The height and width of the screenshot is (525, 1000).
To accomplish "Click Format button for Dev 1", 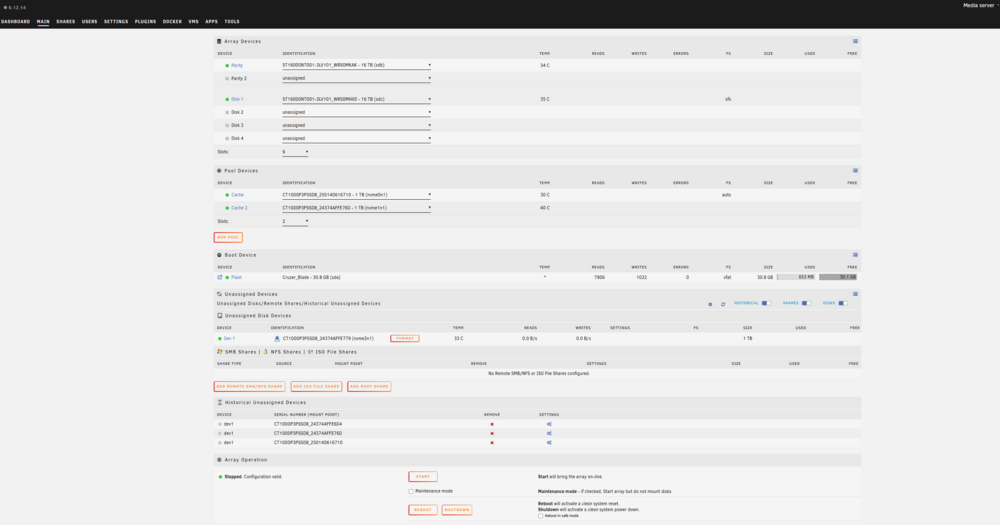I will pyautogui.click(x=404, y=339).
